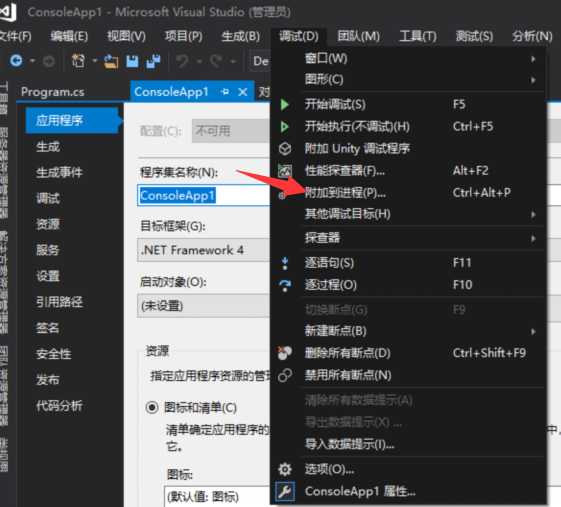Choose 选项(O)... menu entry
This screenshot has width=561, height=507.
(x=408, y=469)
